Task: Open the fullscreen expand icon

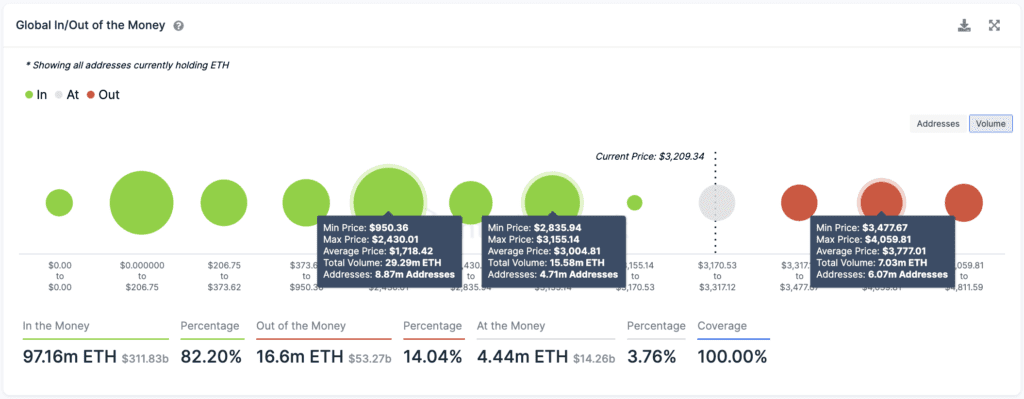Action: pos(995,25)
